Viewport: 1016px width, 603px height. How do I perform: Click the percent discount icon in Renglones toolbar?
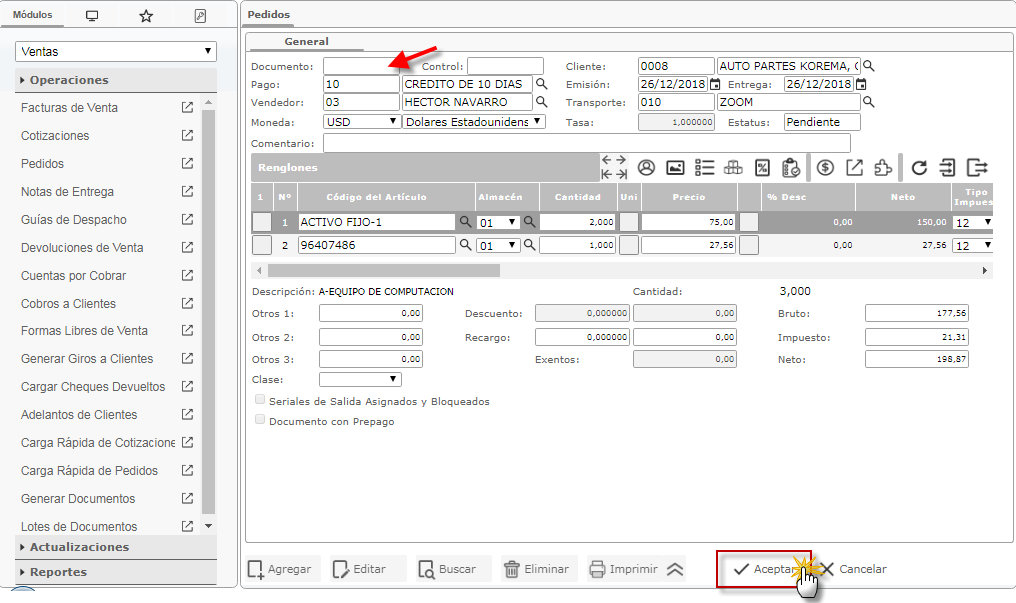click(762, 168)
